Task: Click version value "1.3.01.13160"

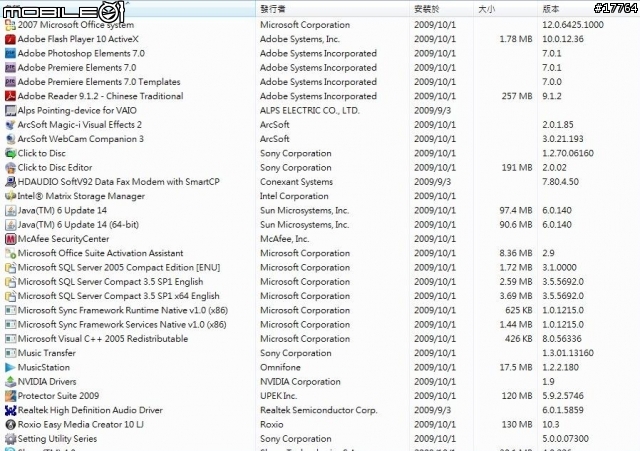Action: pos(568,353)
